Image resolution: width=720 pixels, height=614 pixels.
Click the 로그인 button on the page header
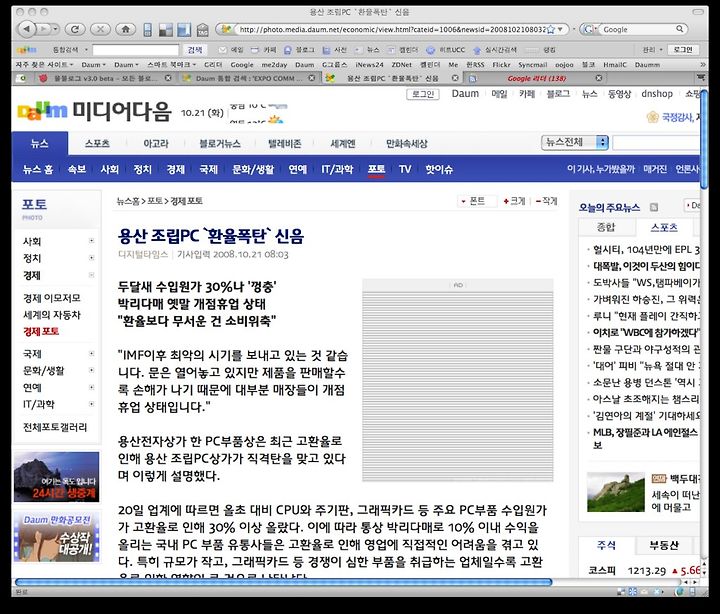423,94
